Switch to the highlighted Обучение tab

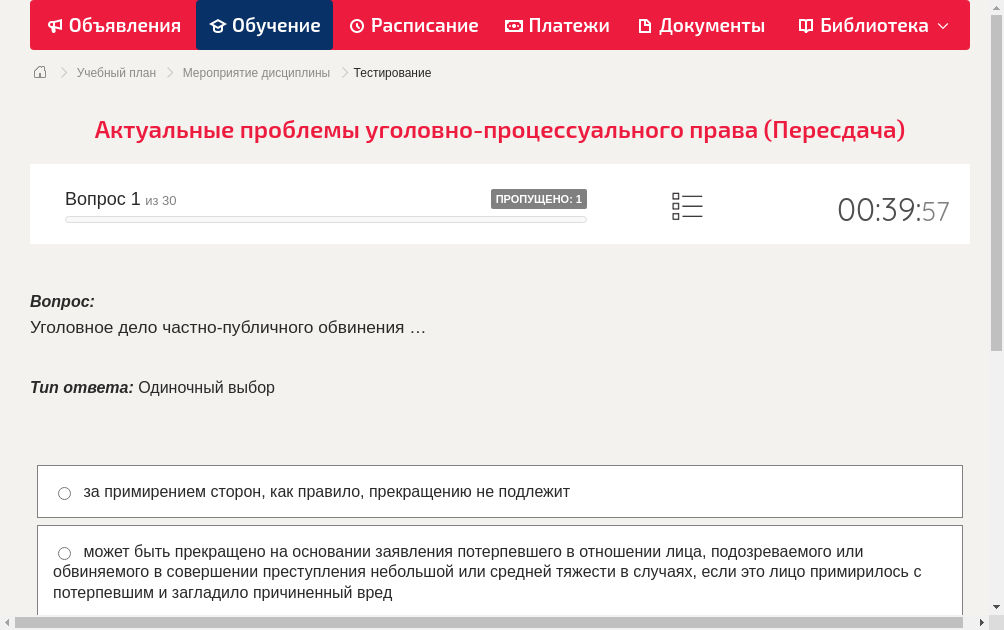coord(264,25)
